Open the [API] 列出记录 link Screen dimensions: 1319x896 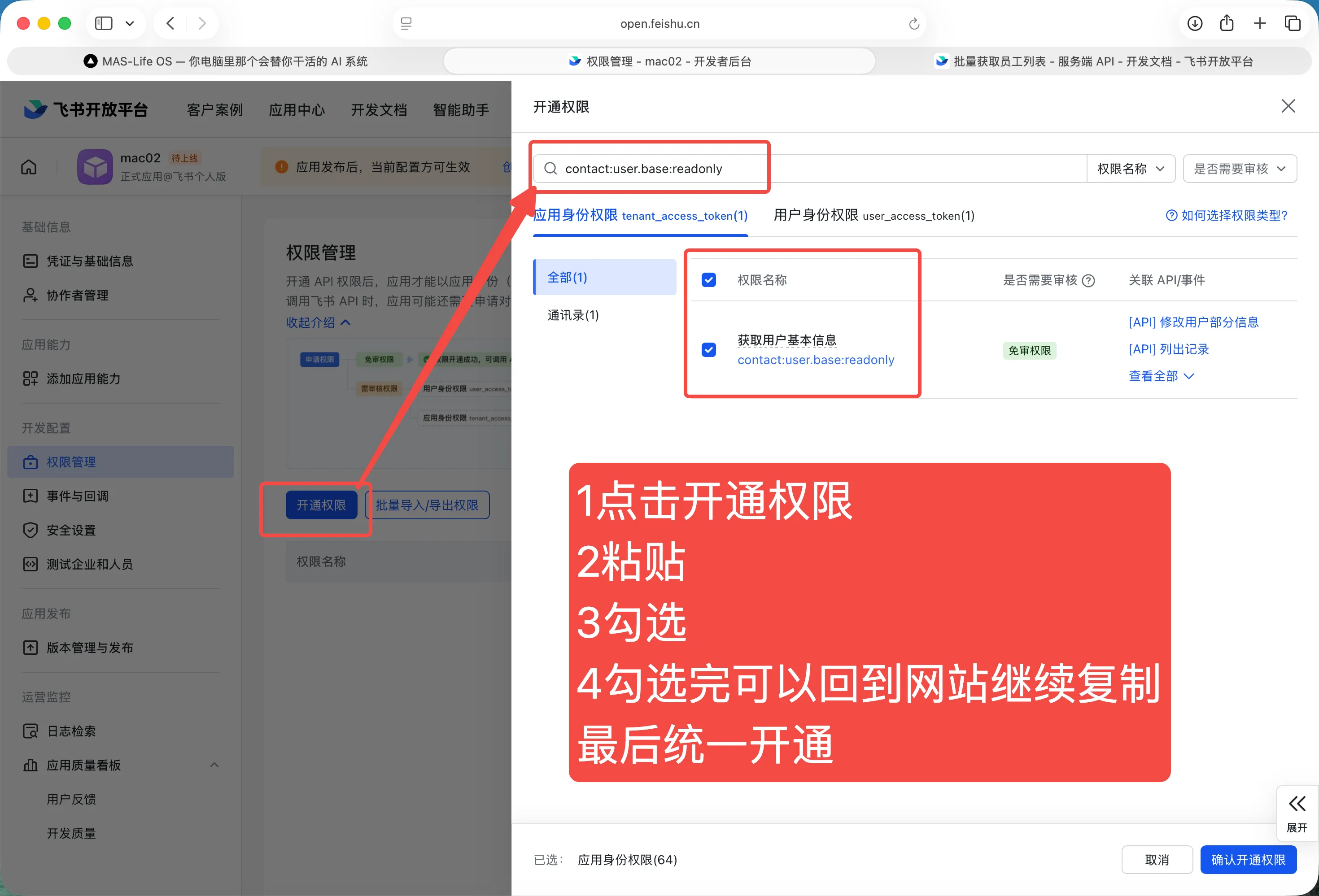1169,349
